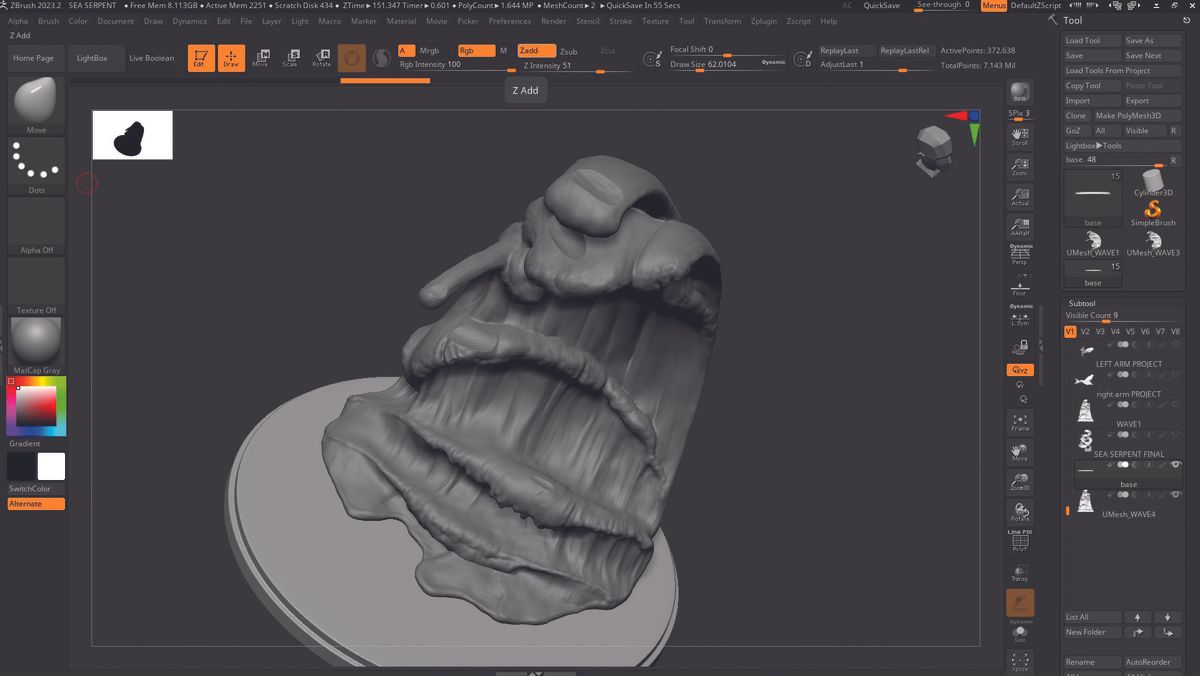The height and width of the screenshot is (676, 1200).
Task: Open the Zplugin menu
Action: 763,21
